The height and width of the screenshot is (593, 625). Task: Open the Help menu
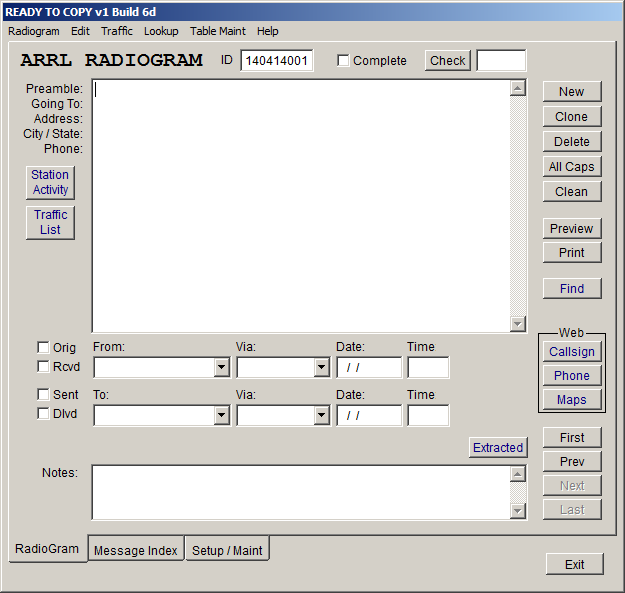tap(267, 31)
